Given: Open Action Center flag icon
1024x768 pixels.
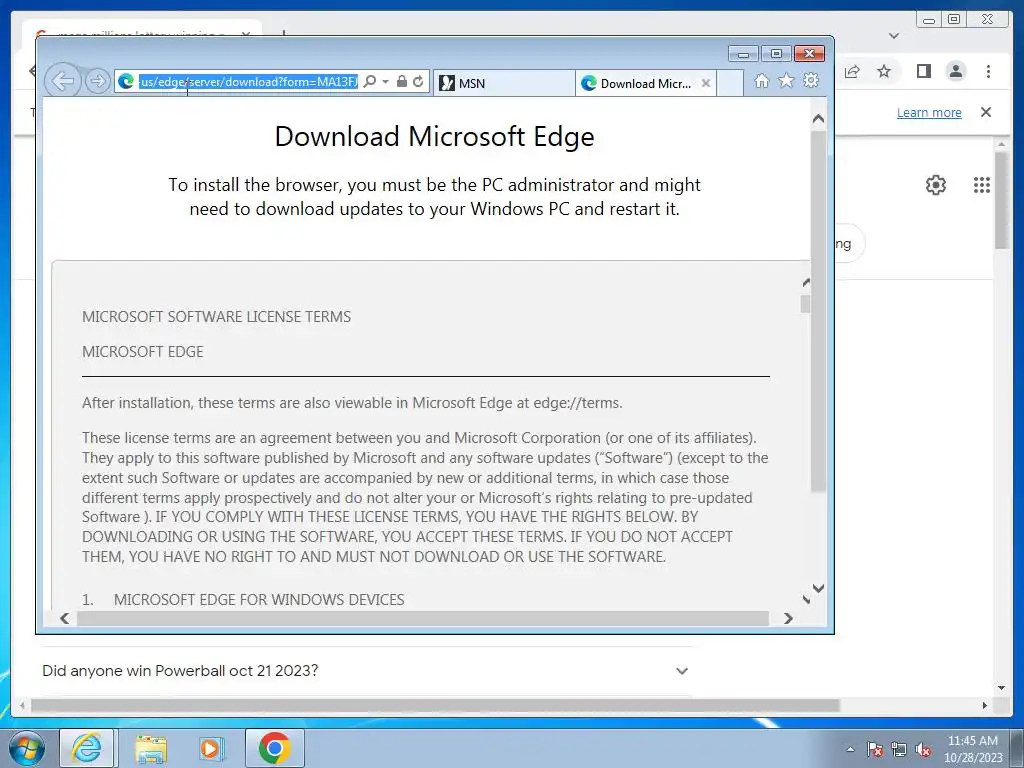Looking at the screenshot, I should (875, 749).
